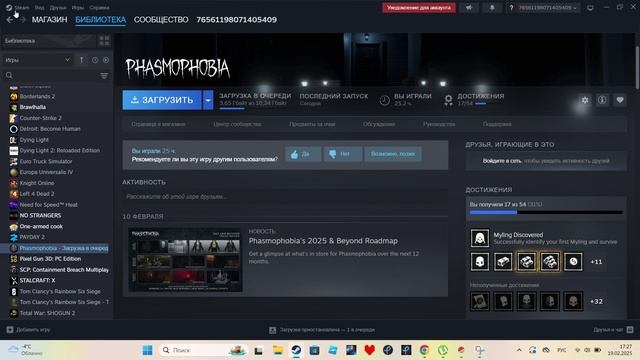Open the Справка menu
Viewport: 640px width, 360px height.
click(x=99, y=8)
